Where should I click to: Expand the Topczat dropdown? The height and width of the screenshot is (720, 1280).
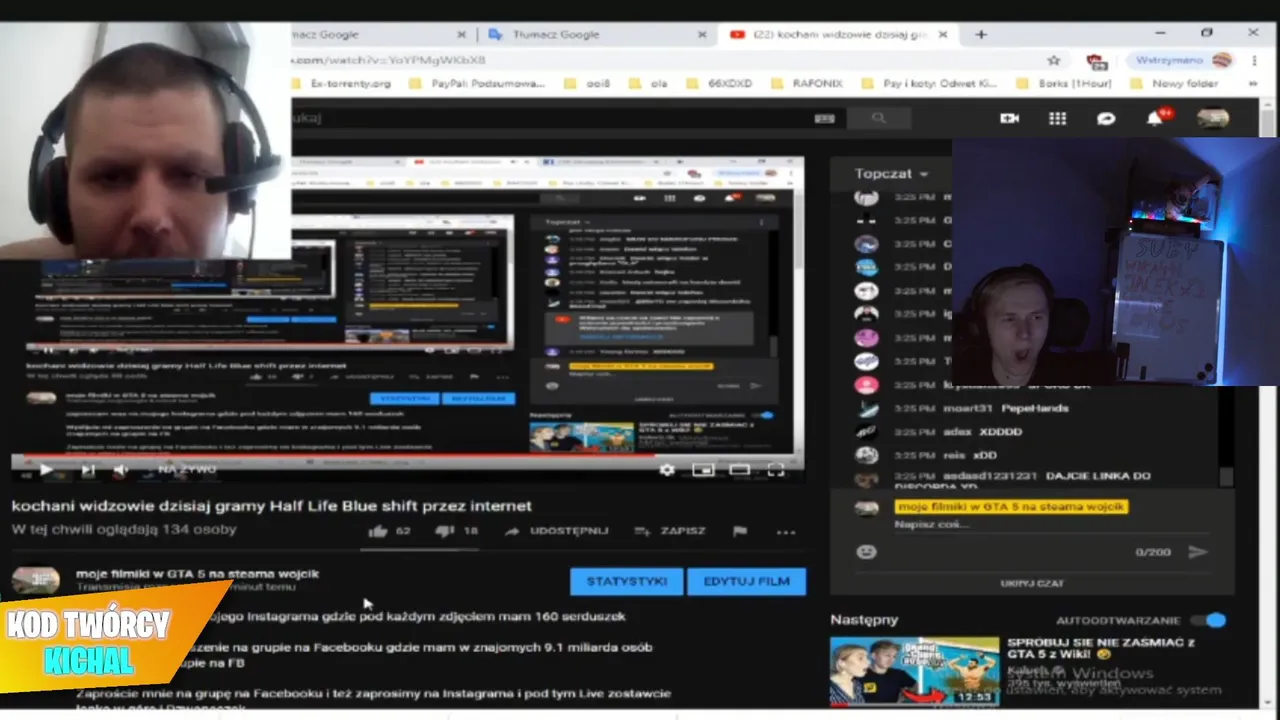(892, 173)
